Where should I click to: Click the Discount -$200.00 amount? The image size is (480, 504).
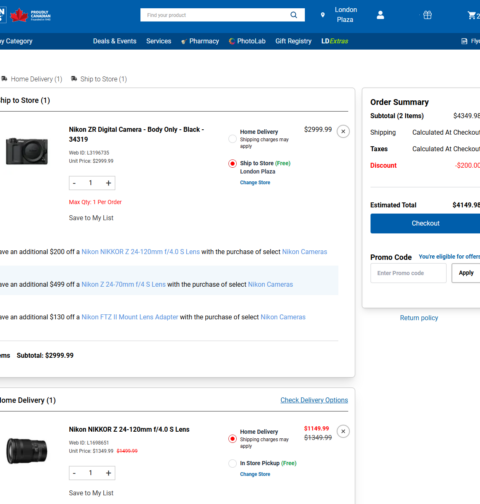click(x=467, y=165)
